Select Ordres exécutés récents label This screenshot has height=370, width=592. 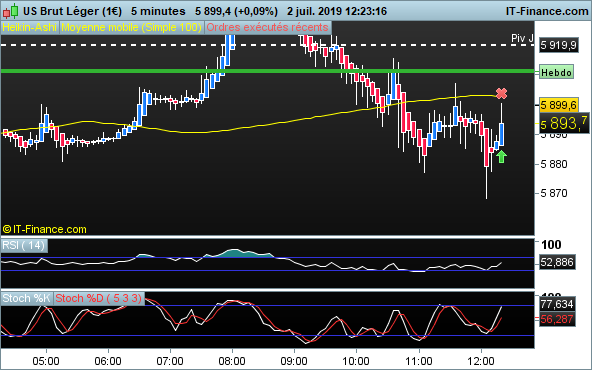tap(268, 28)
